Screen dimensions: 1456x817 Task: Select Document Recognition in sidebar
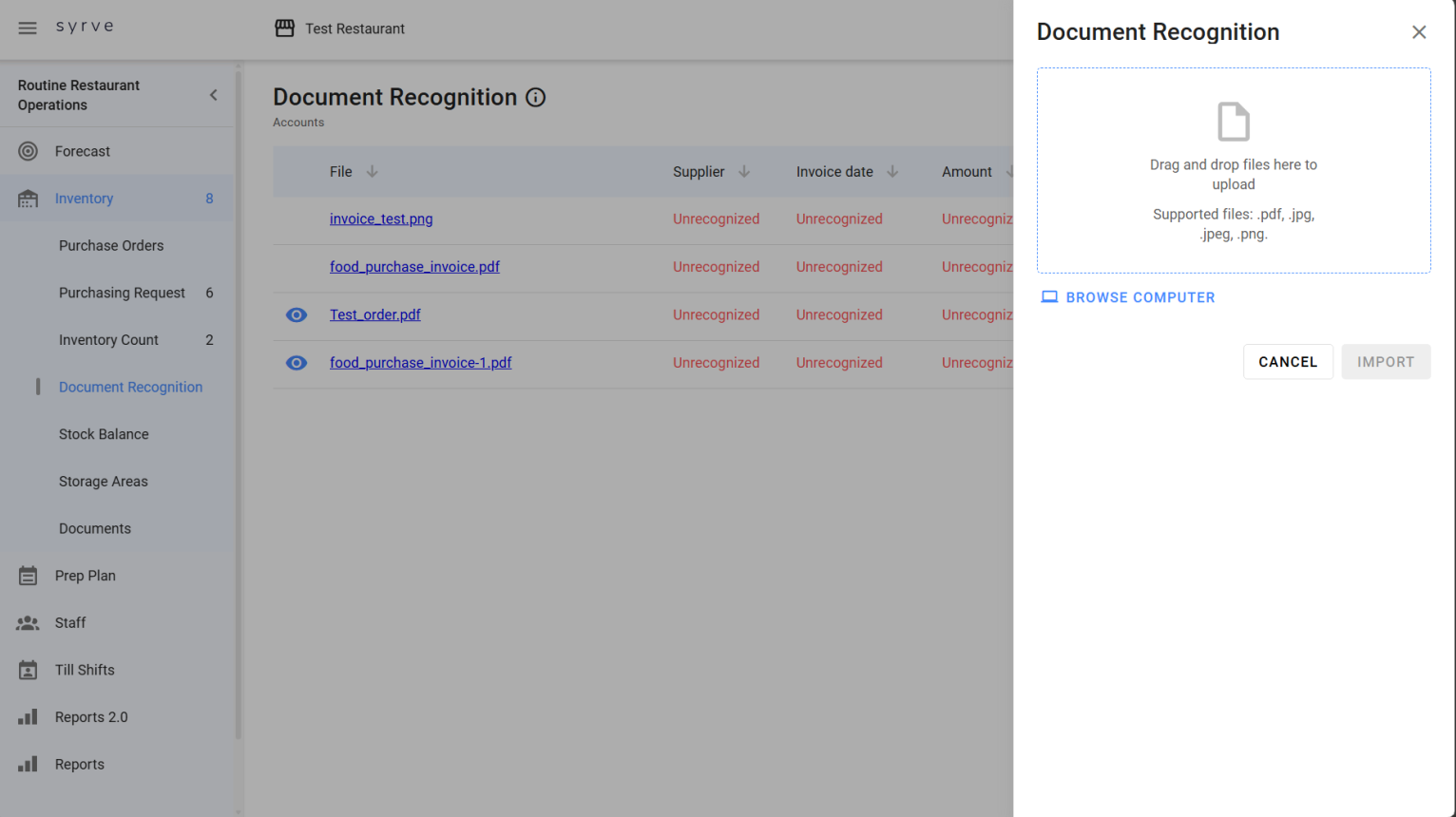pyautogui.click(x=130, y=387)
